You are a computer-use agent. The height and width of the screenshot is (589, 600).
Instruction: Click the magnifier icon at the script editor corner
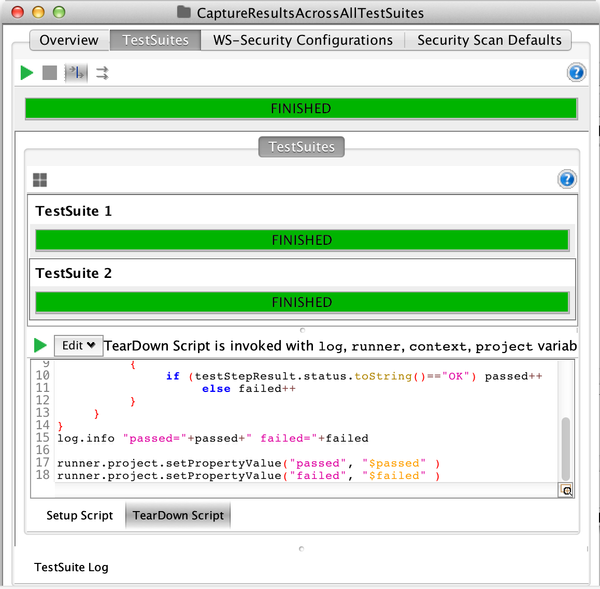[566, 490]
